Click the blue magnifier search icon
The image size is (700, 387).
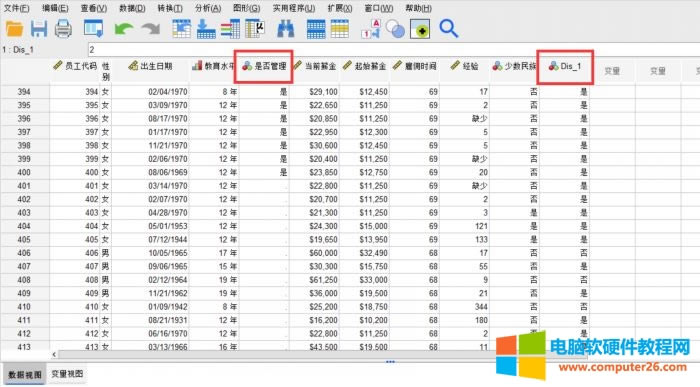pos(448,29)
